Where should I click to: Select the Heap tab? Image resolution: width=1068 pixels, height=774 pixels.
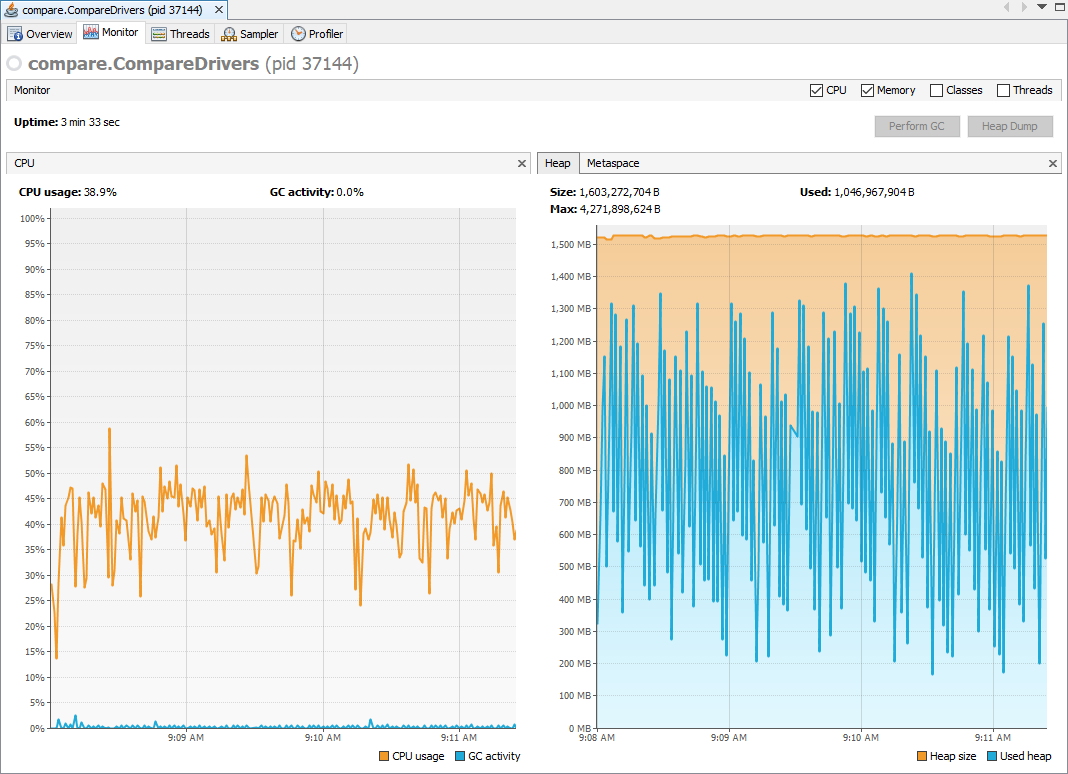click(557, 163)
